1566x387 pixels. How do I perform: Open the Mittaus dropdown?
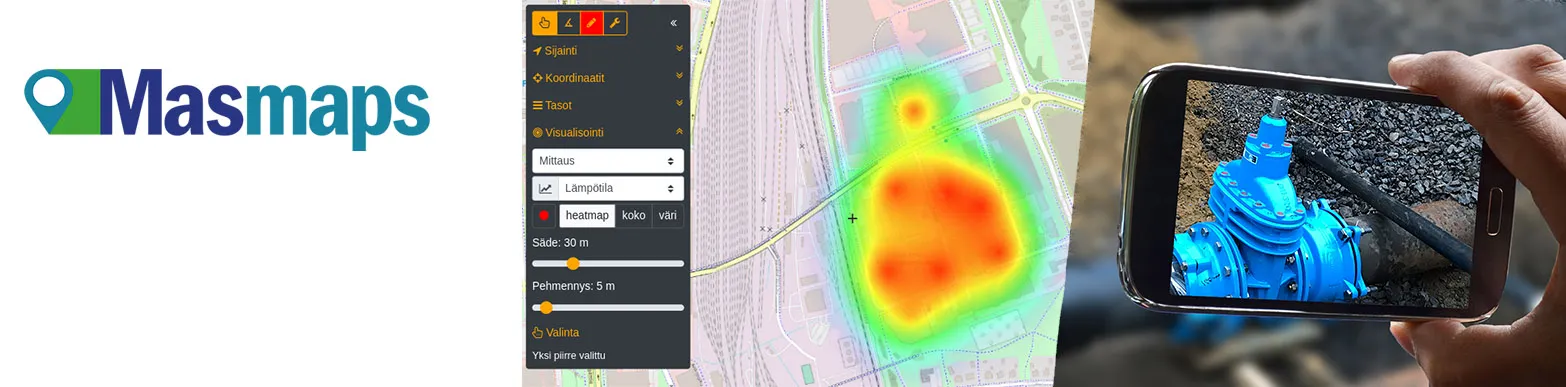608,160
